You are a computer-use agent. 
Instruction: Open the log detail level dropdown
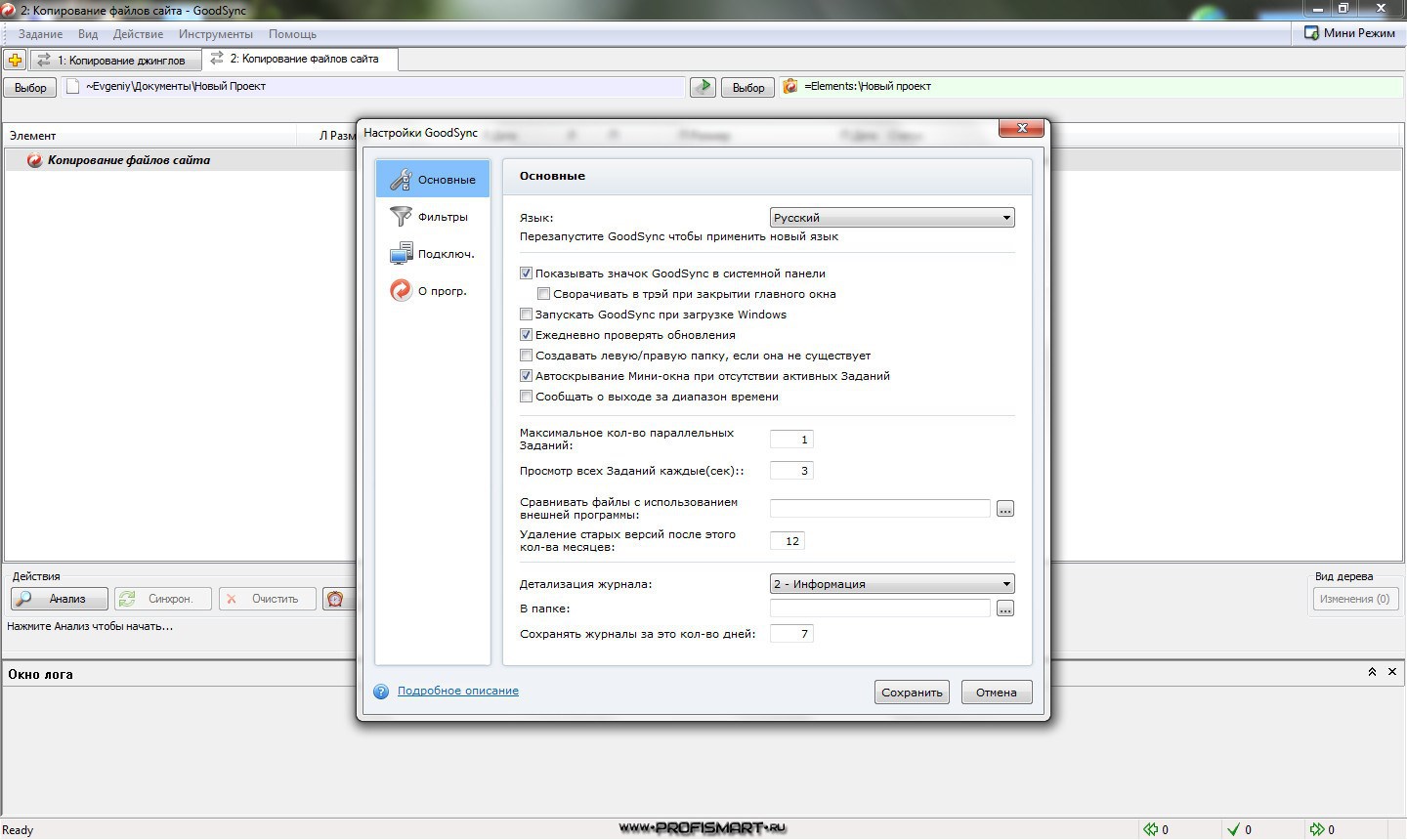[x=892, y=584]
